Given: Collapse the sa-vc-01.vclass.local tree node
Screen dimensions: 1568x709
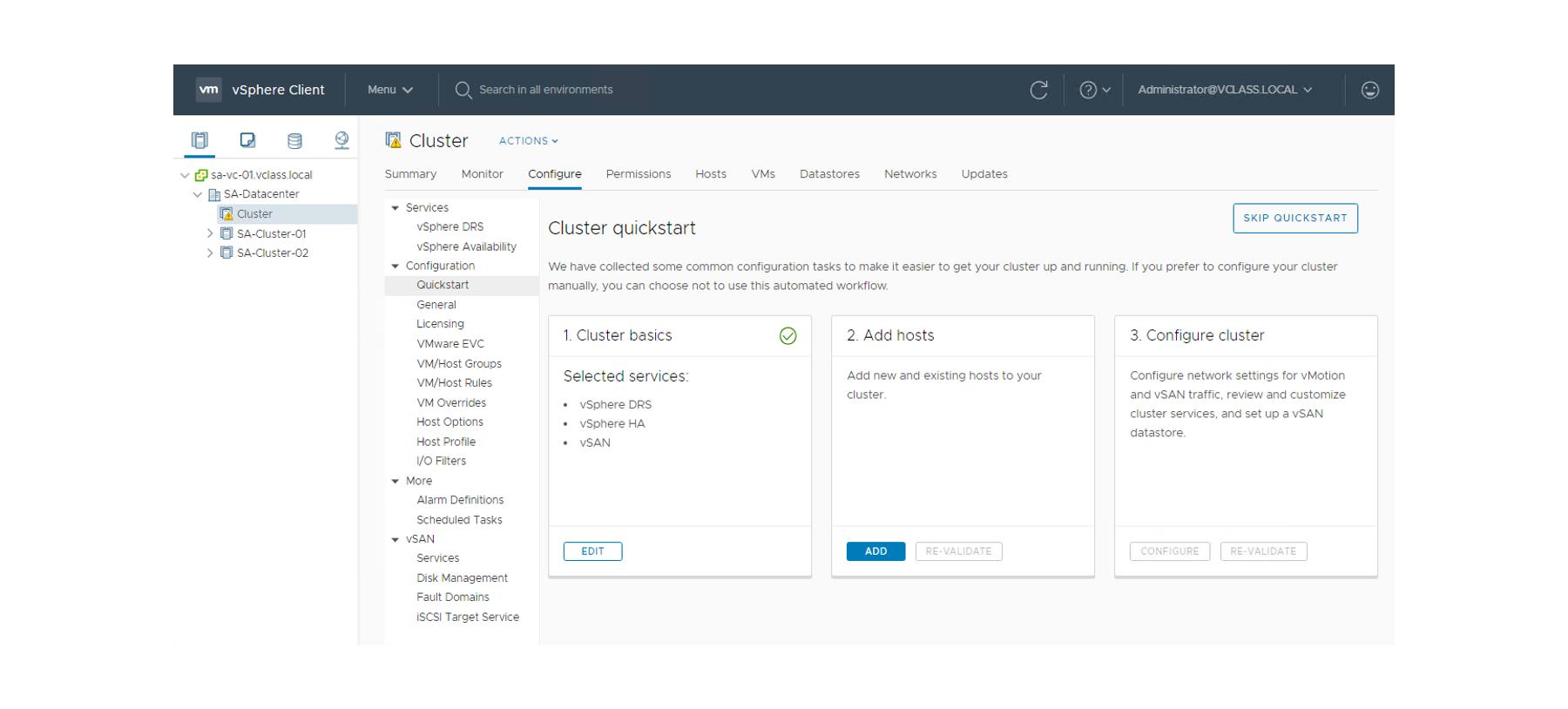Looking at the screenshot, I should pos(185,175).
